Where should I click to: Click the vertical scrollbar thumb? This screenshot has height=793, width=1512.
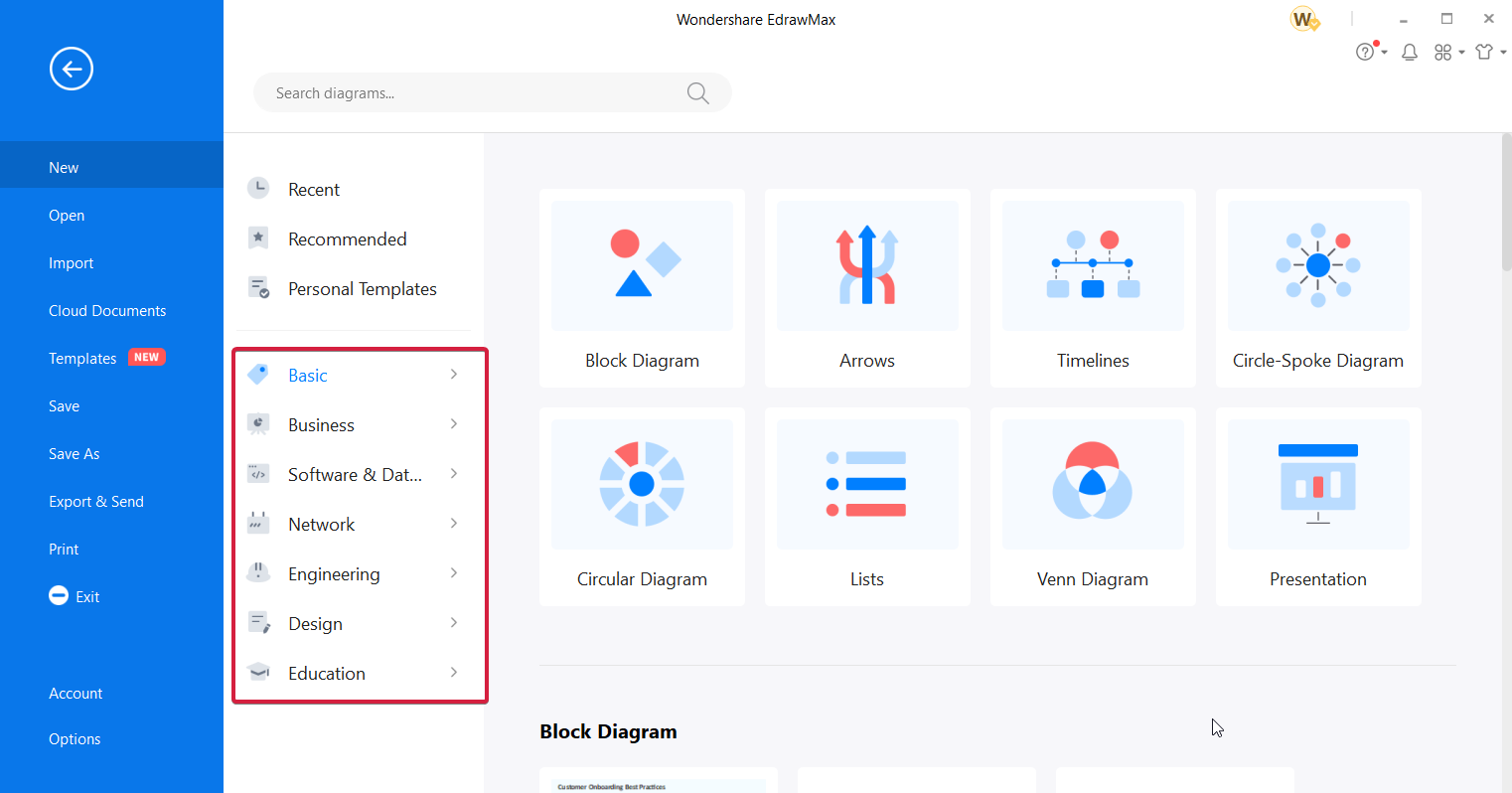pyautogui.click(x=1506, y=202)
